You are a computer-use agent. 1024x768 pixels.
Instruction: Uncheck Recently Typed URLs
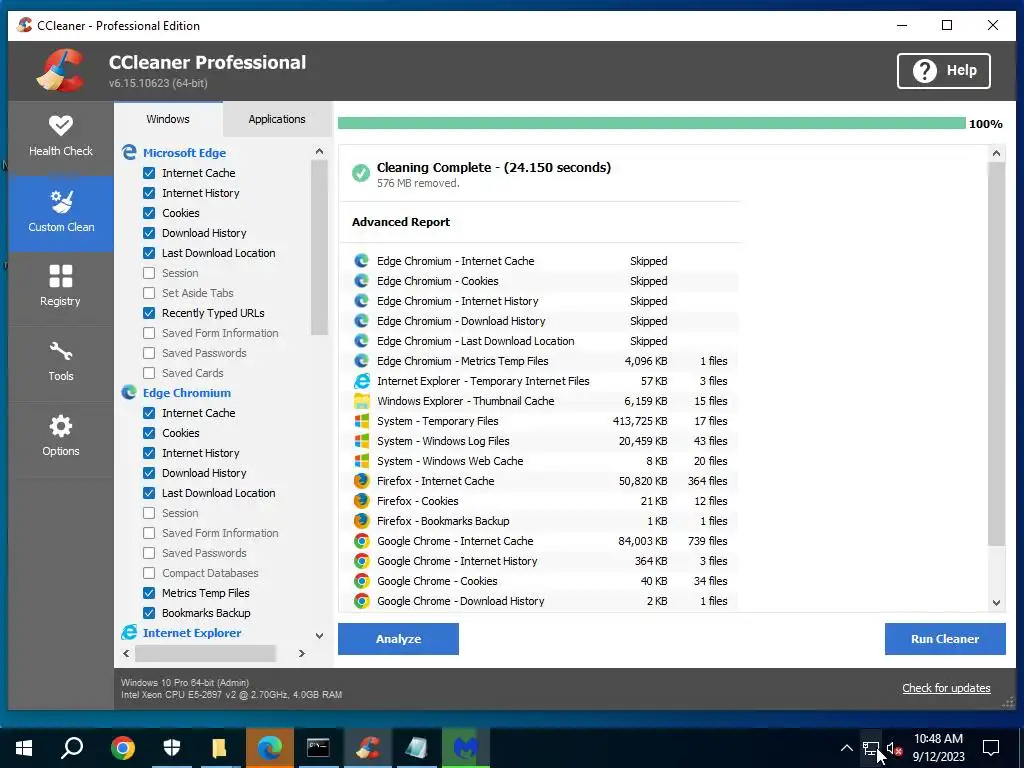click(x=149, y=313)
